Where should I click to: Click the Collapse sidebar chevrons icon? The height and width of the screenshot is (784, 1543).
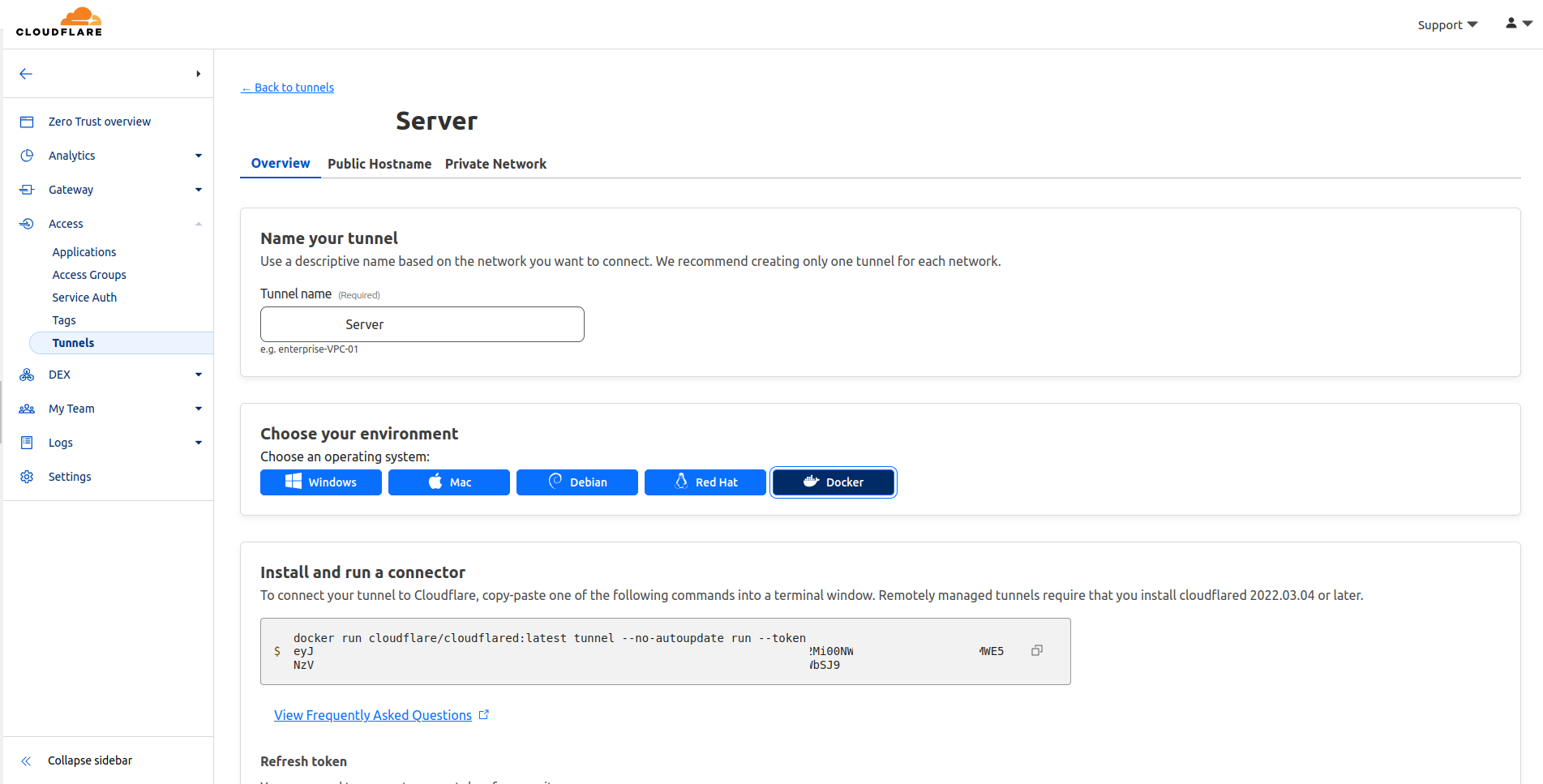click(x=26, y=760)
